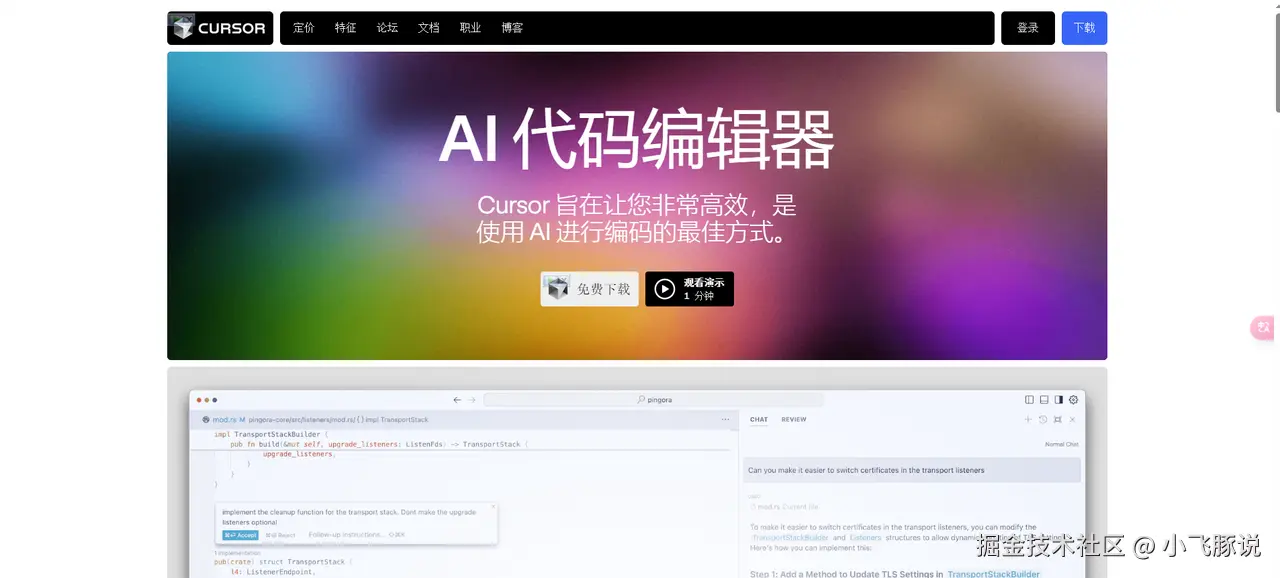1280x578 pixels.
Task: Click the translation widget icon at right edge
Action: click(x=1264, y=328)
